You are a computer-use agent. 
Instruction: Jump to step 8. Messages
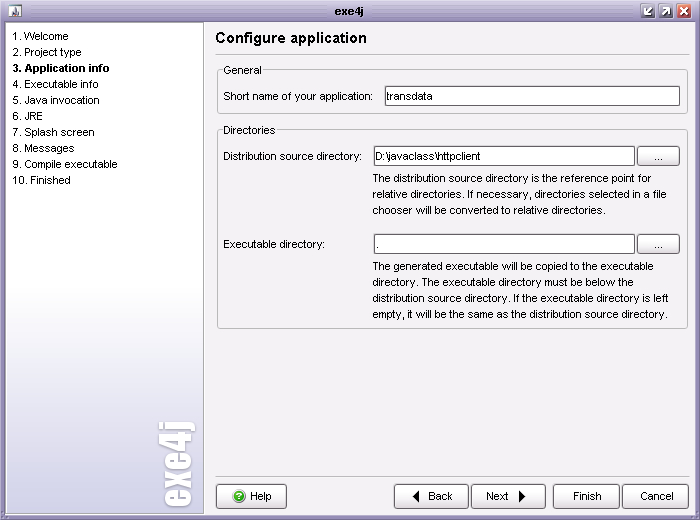[x=43, y=148]
